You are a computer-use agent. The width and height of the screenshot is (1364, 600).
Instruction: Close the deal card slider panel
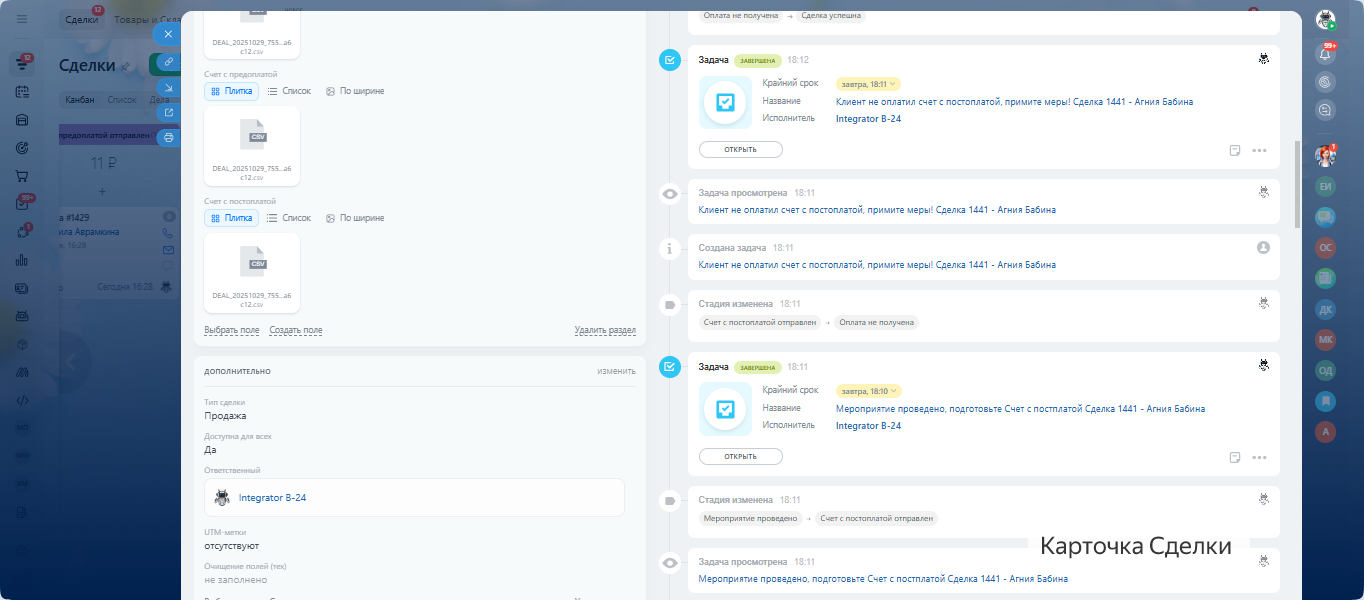click(x=168, y=34)
